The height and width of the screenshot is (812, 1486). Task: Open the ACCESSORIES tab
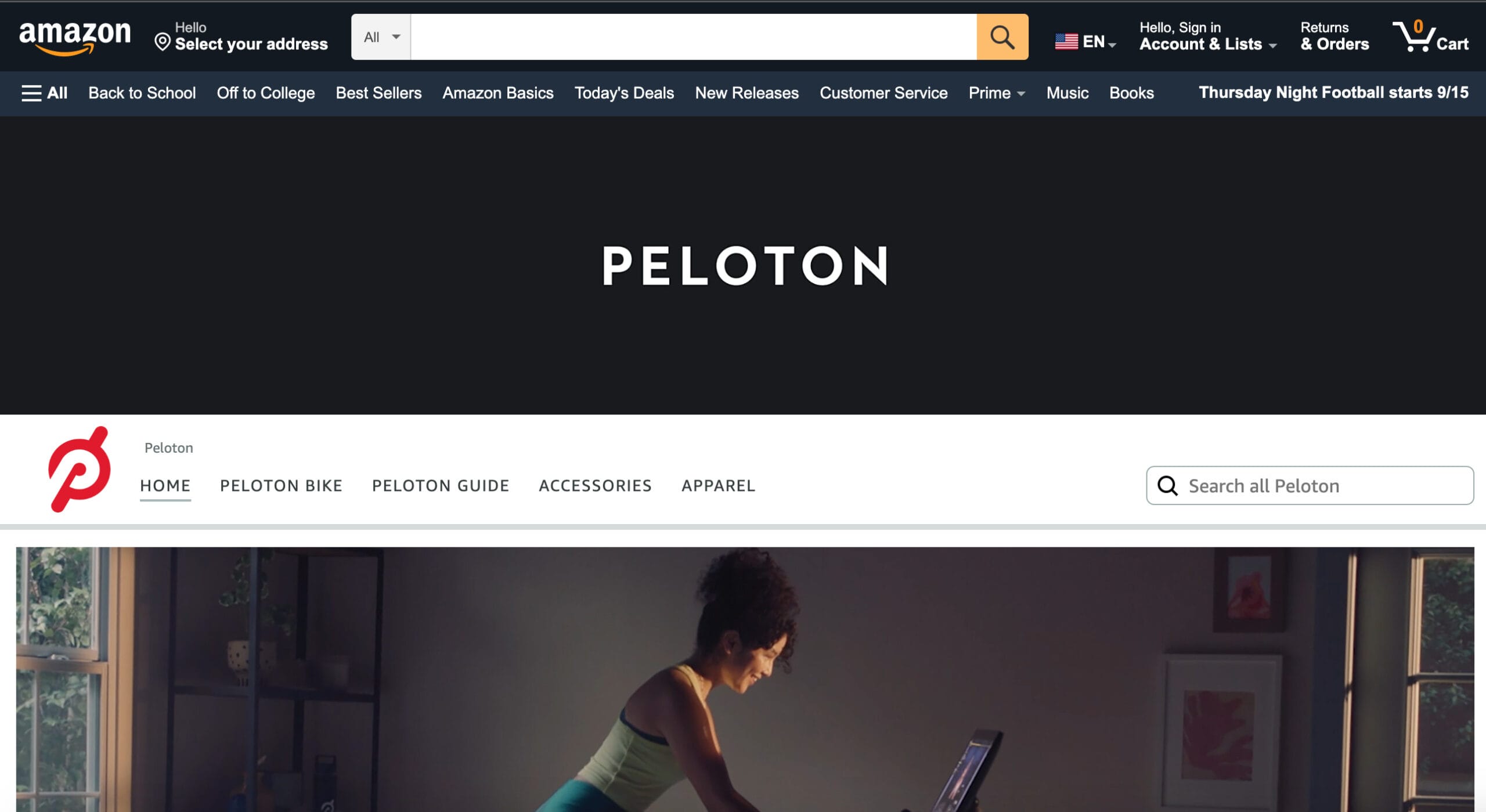[x=595, y=485]
